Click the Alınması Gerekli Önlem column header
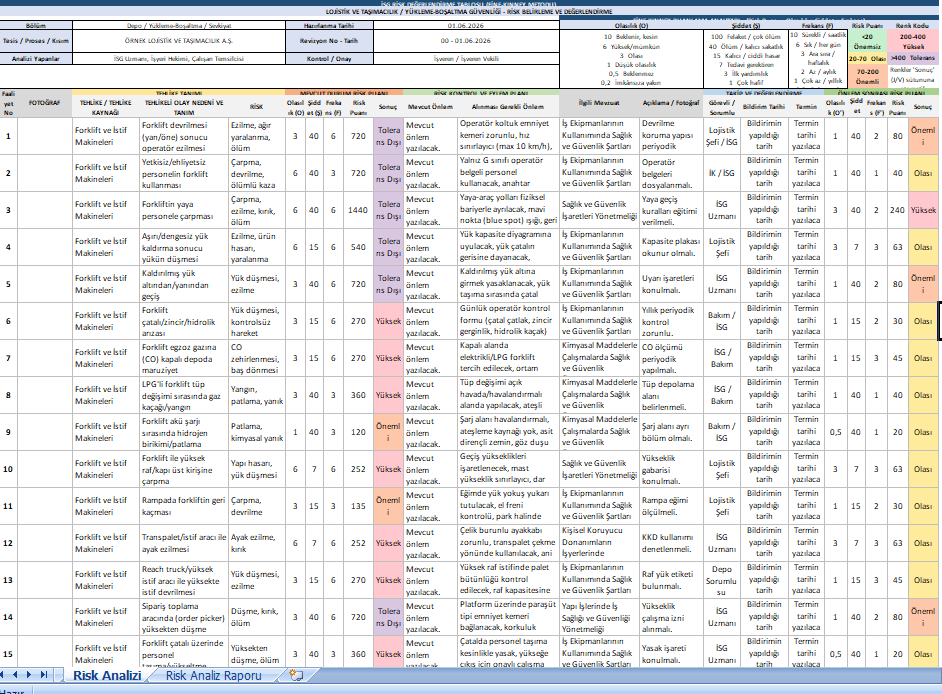This screenshot has height=694, width=942. click(x=508, y=106)
